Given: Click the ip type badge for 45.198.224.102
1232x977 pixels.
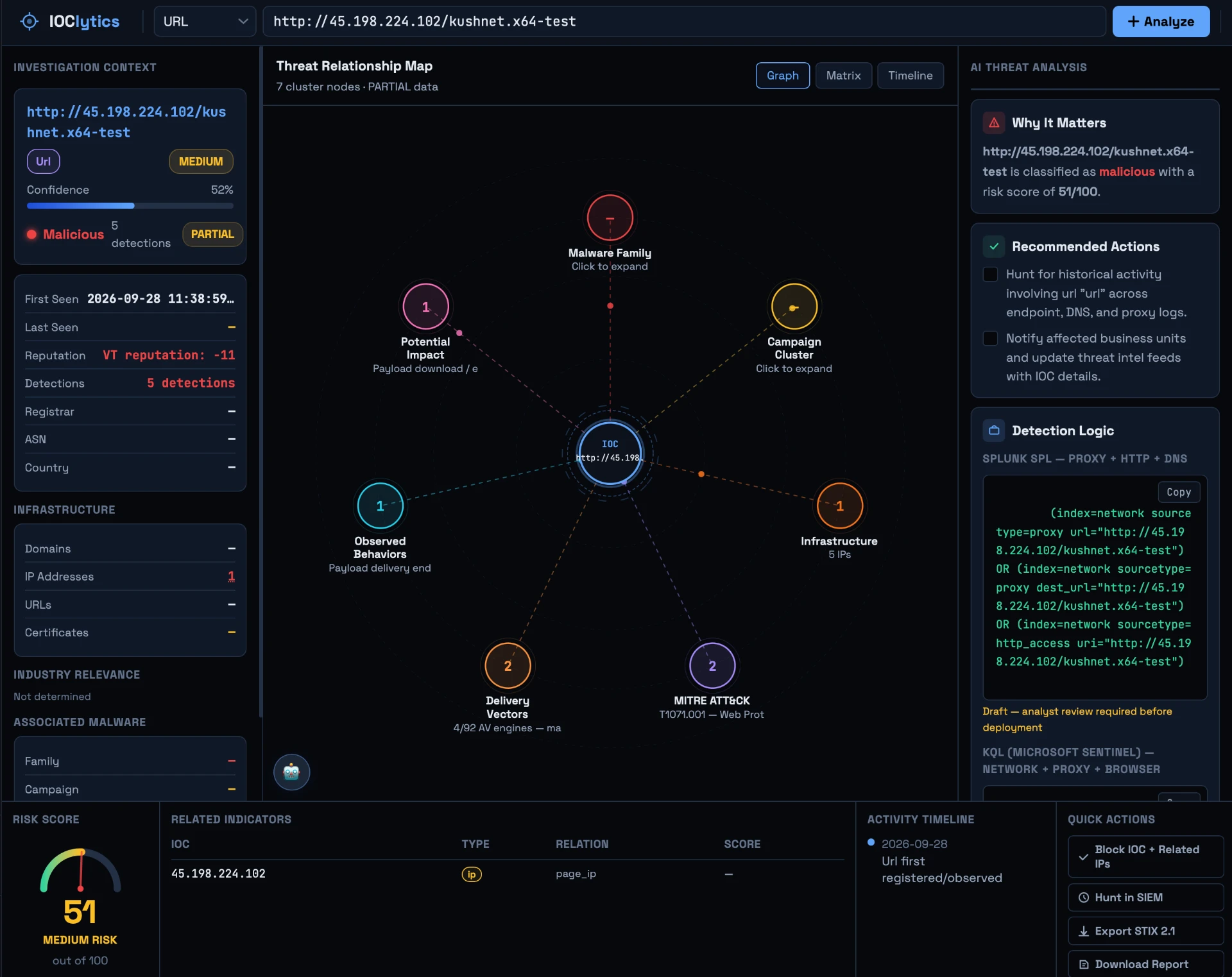Looking at the screenshot, I should click(x=472, y=874).
